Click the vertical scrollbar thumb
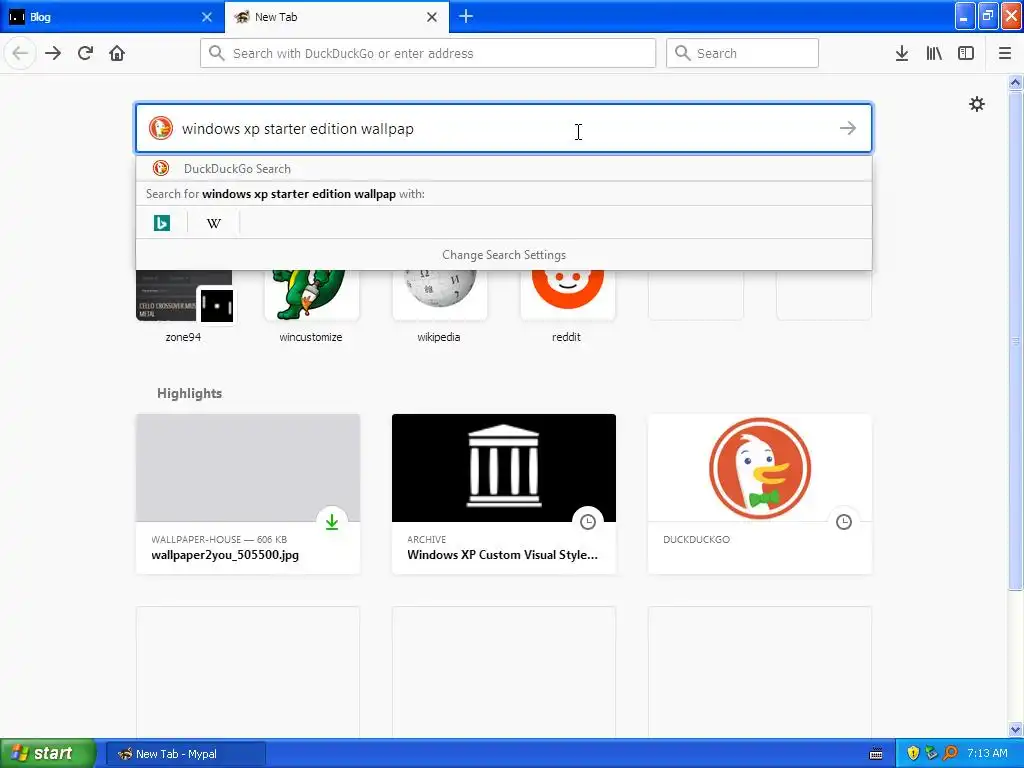The width and height of the screenshot is (1024, 768). coord(1015,340)
